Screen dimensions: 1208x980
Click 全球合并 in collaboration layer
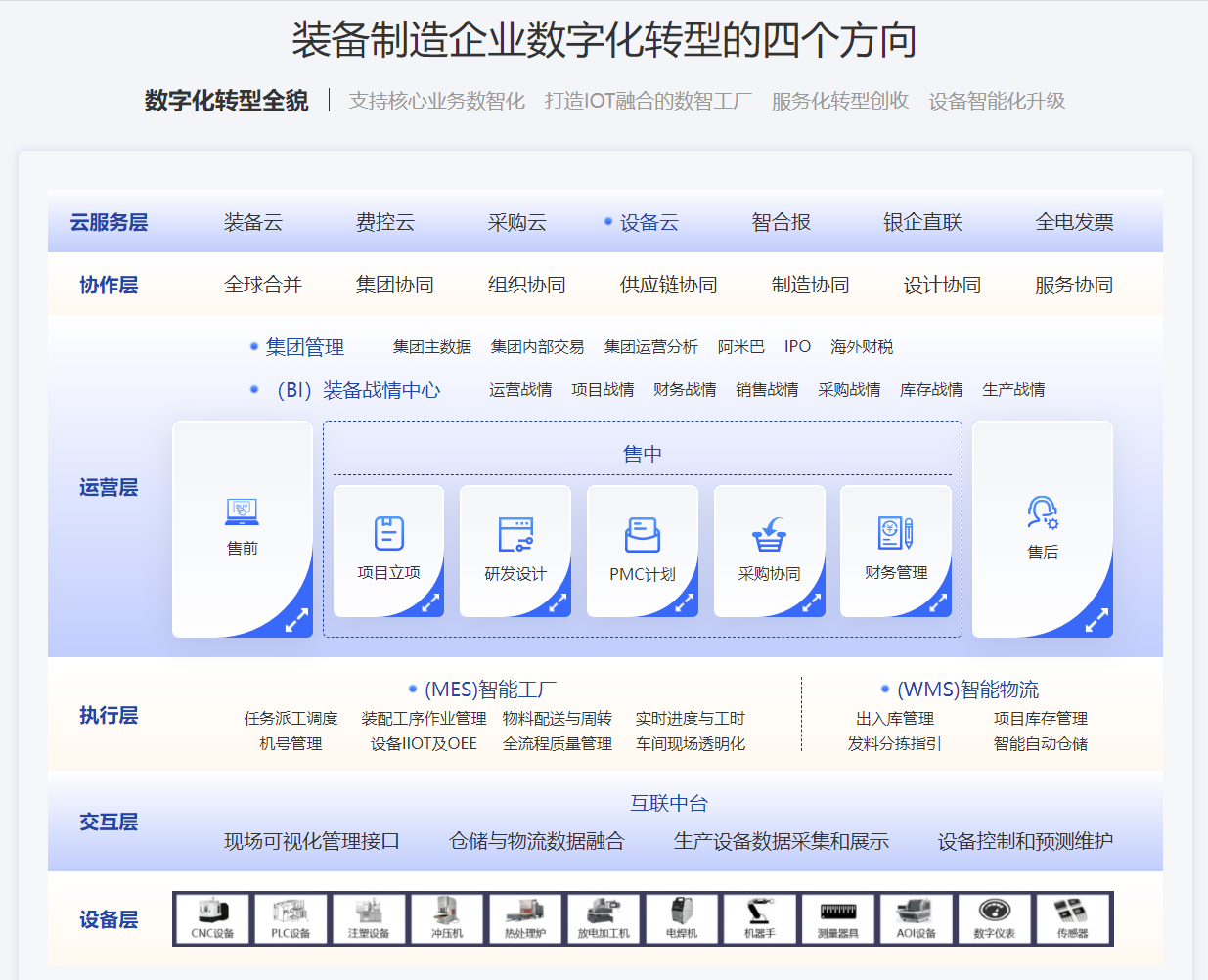click(x=263, y=285)
